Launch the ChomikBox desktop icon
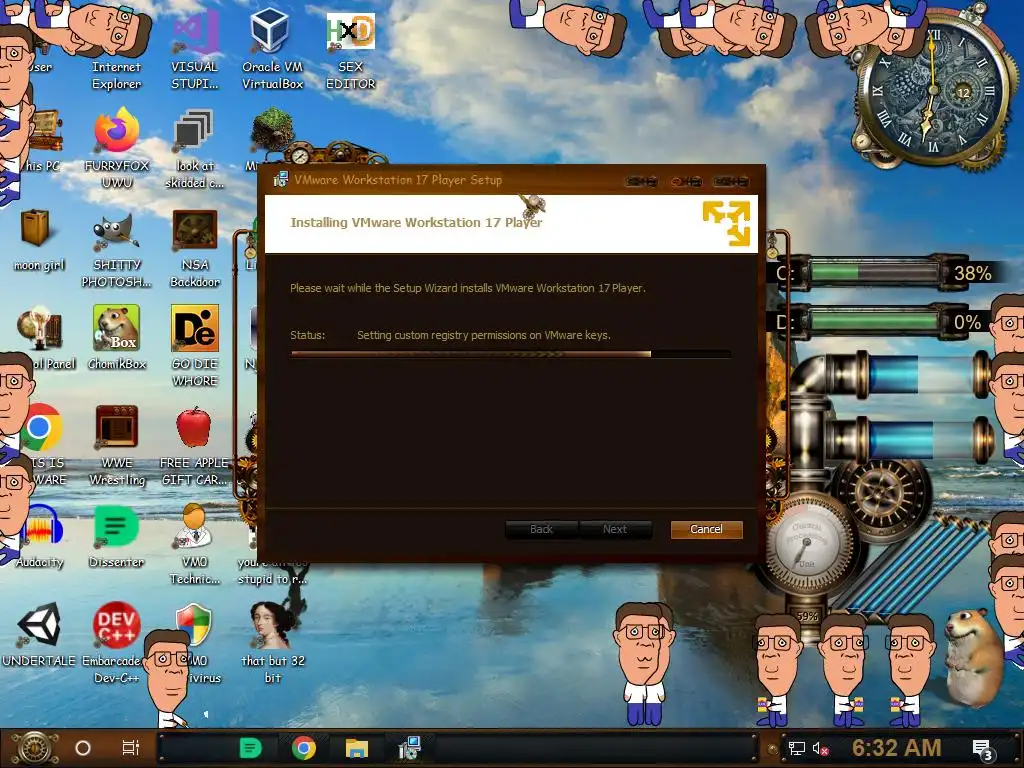This screenshot has height=768, width=1024. pos(116,337)
